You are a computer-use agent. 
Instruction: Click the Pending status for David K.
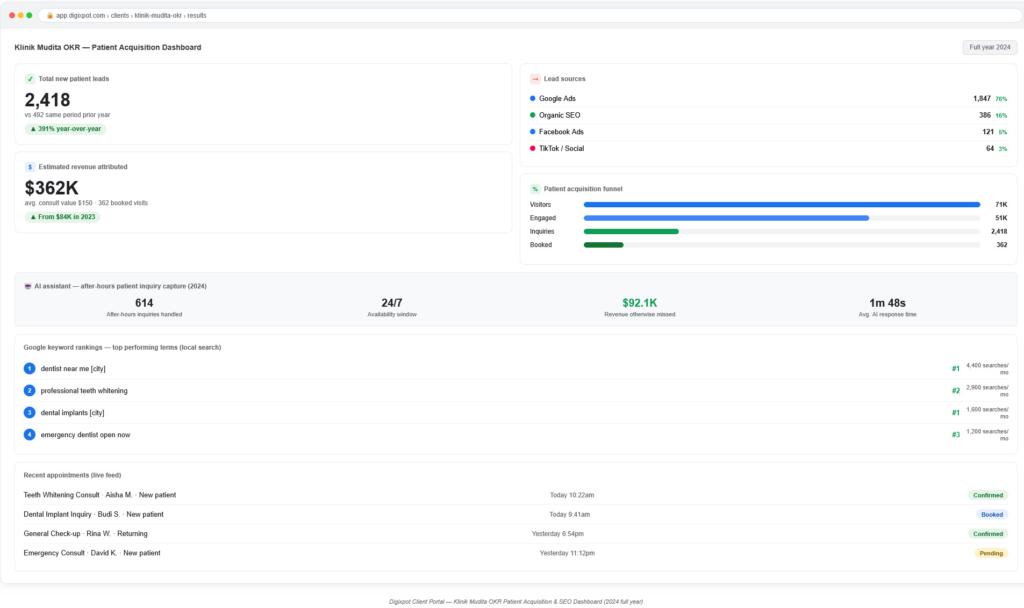(x=991, y=553)
